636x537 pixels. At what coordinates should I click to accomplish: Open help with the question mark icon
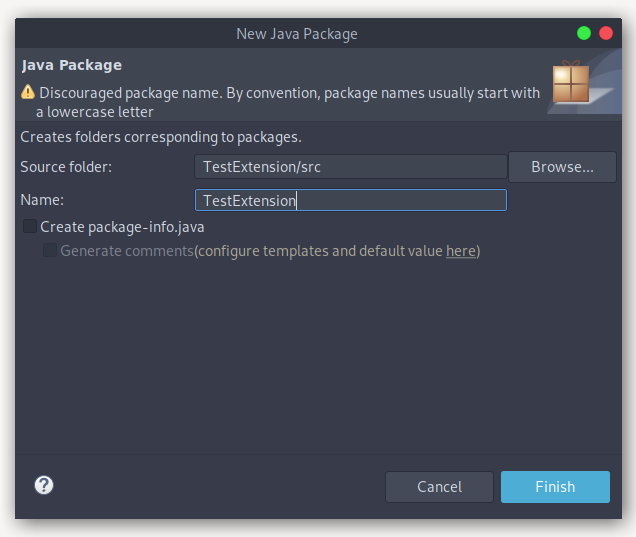pyautogui.click(x=44, y=486)
